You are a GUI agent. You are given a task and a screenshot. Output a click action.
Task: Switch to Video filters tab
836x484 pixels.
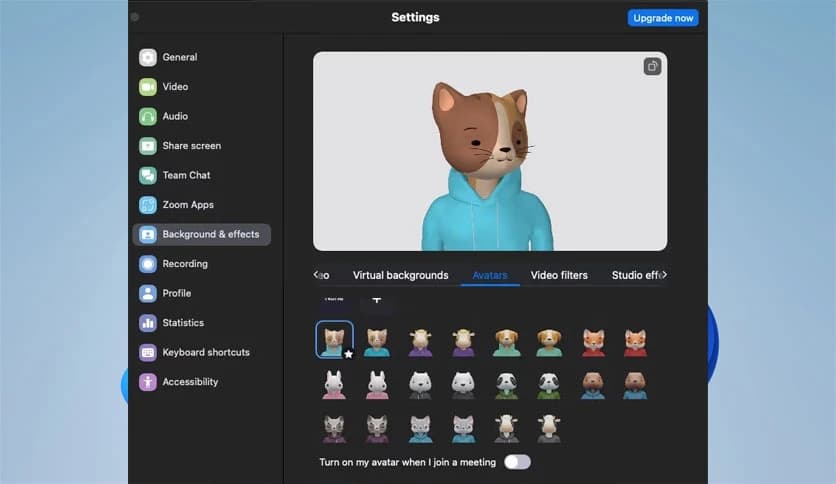click(559, 275)
